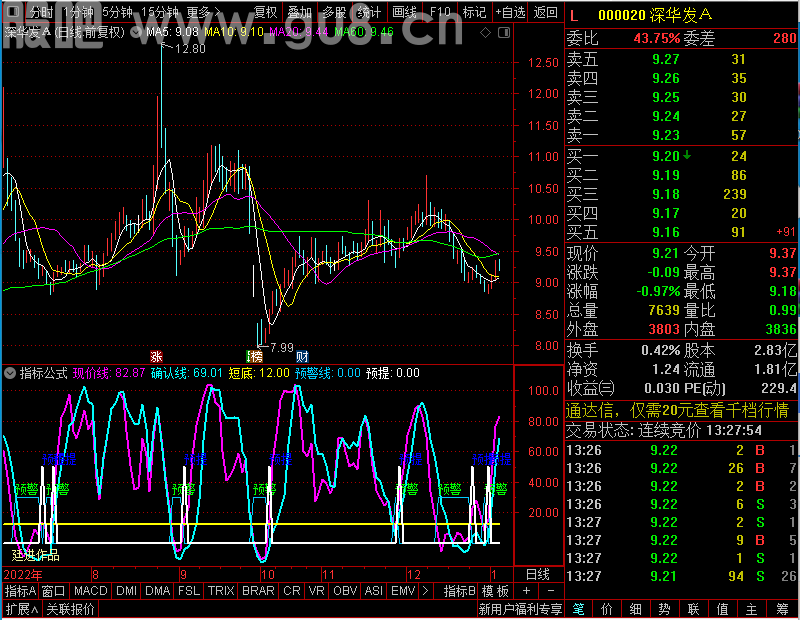Open the 画线 drawing tools
Viewport: 800px width, 620px height.
coord(404,12)
